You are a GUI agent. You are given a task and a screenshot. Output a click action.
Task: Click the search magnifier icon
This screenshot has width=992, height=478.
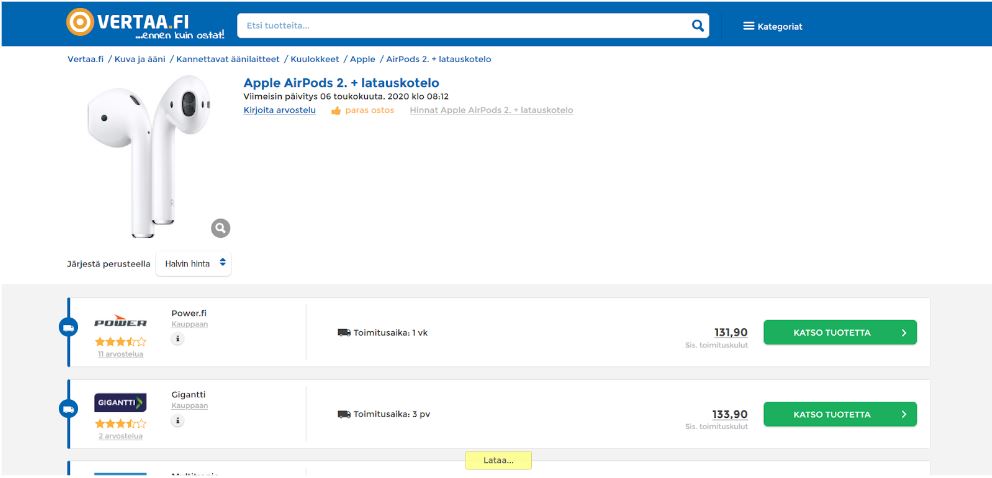pos(697,26)
